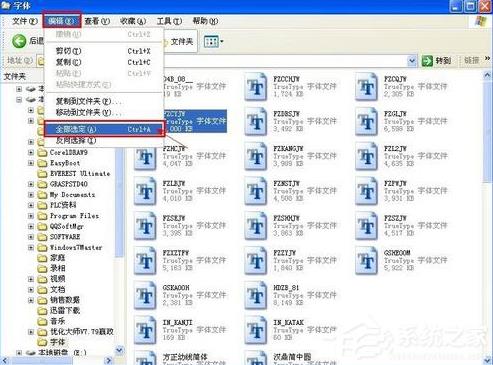Select the FZL2JW font file icon

click(x=366, y=157)
